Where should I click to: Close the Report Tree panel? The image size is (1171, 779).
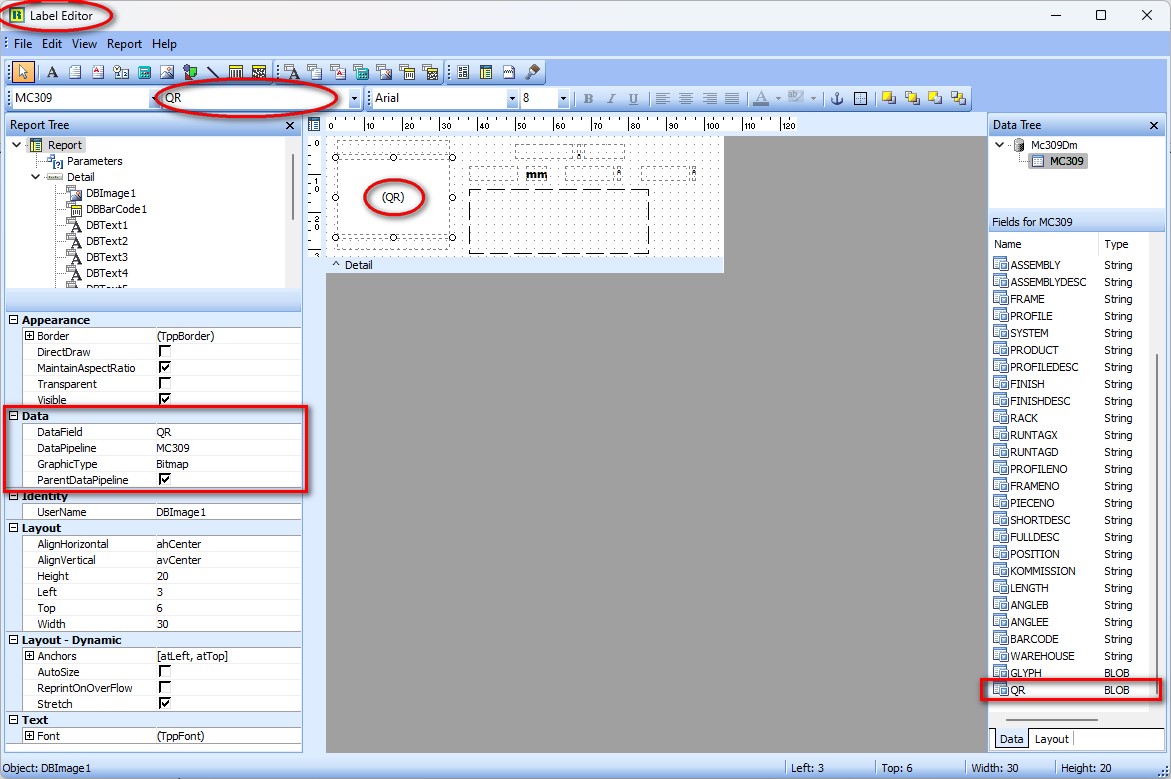tap(290, 125)
